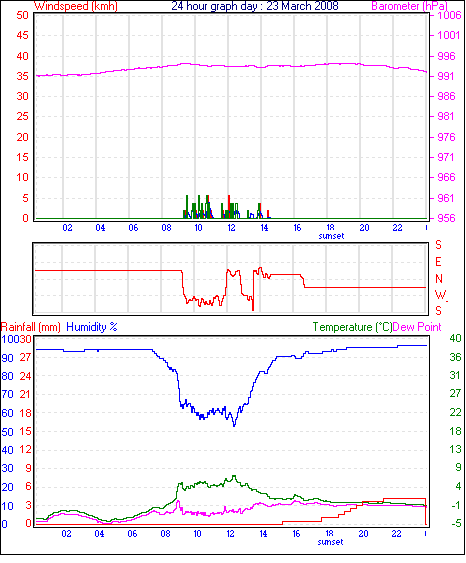This screenshot has width=466, height=563.
Task: Click the 22 hour tick on top graph
Action: pos(397,228)
